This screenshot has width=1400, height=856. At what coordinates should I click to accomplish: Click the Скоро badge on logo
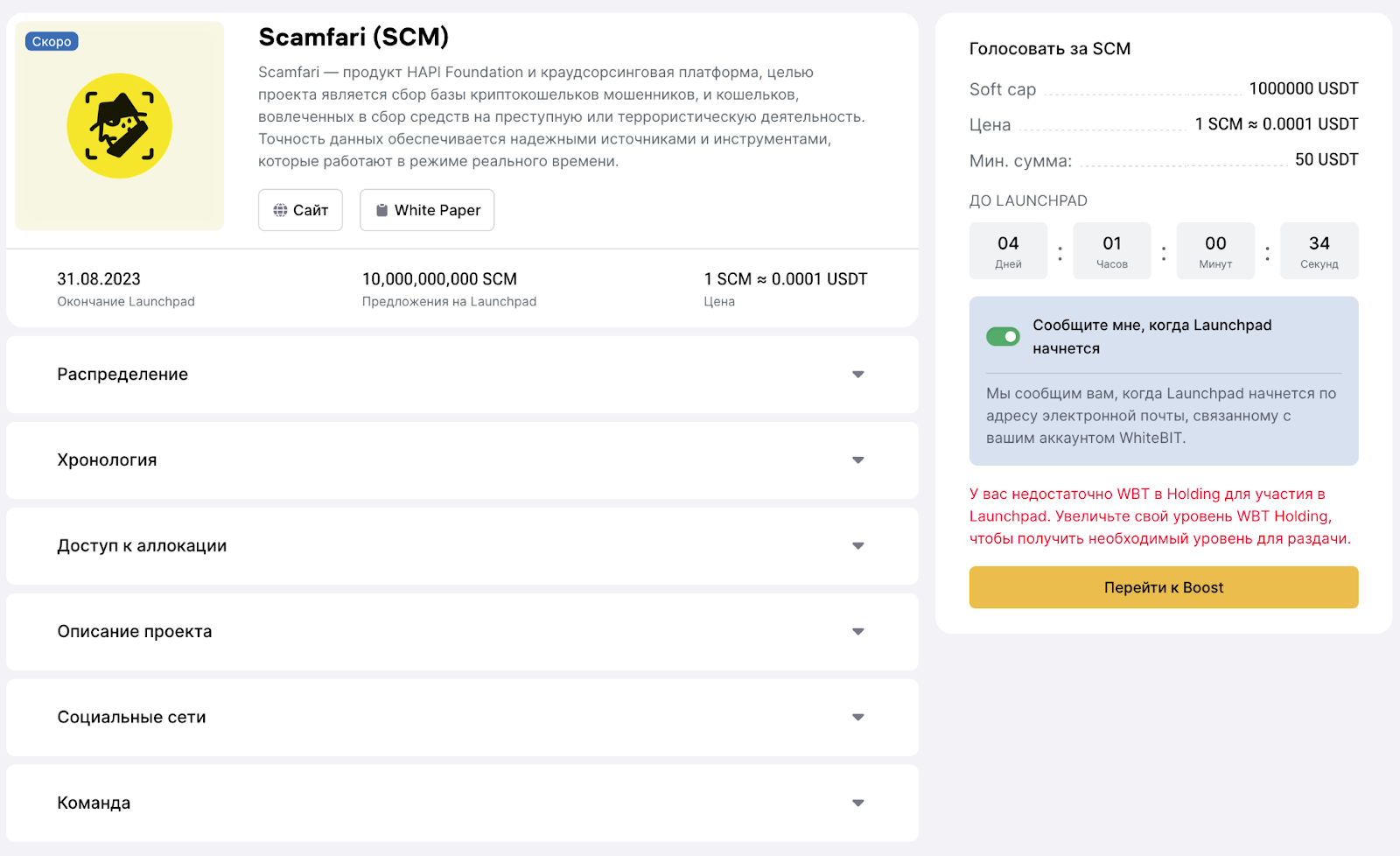52,41
